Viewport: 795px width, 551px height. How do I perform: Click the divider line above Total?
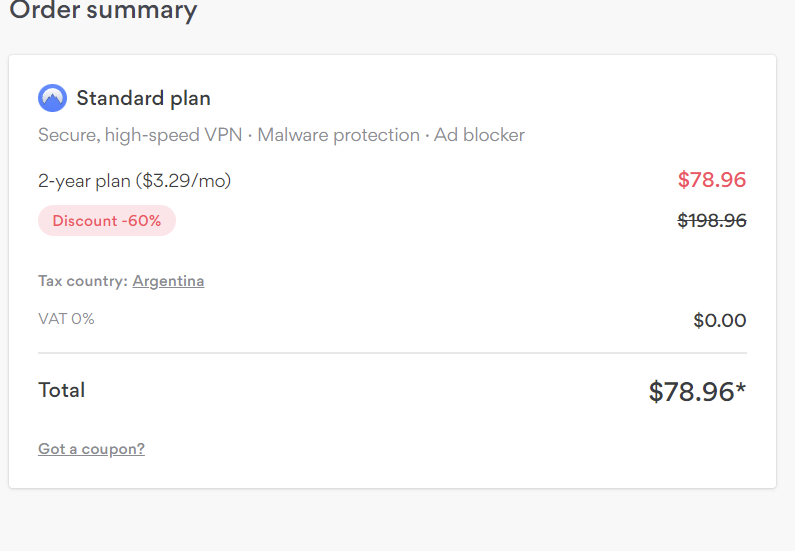click(392, 353)
